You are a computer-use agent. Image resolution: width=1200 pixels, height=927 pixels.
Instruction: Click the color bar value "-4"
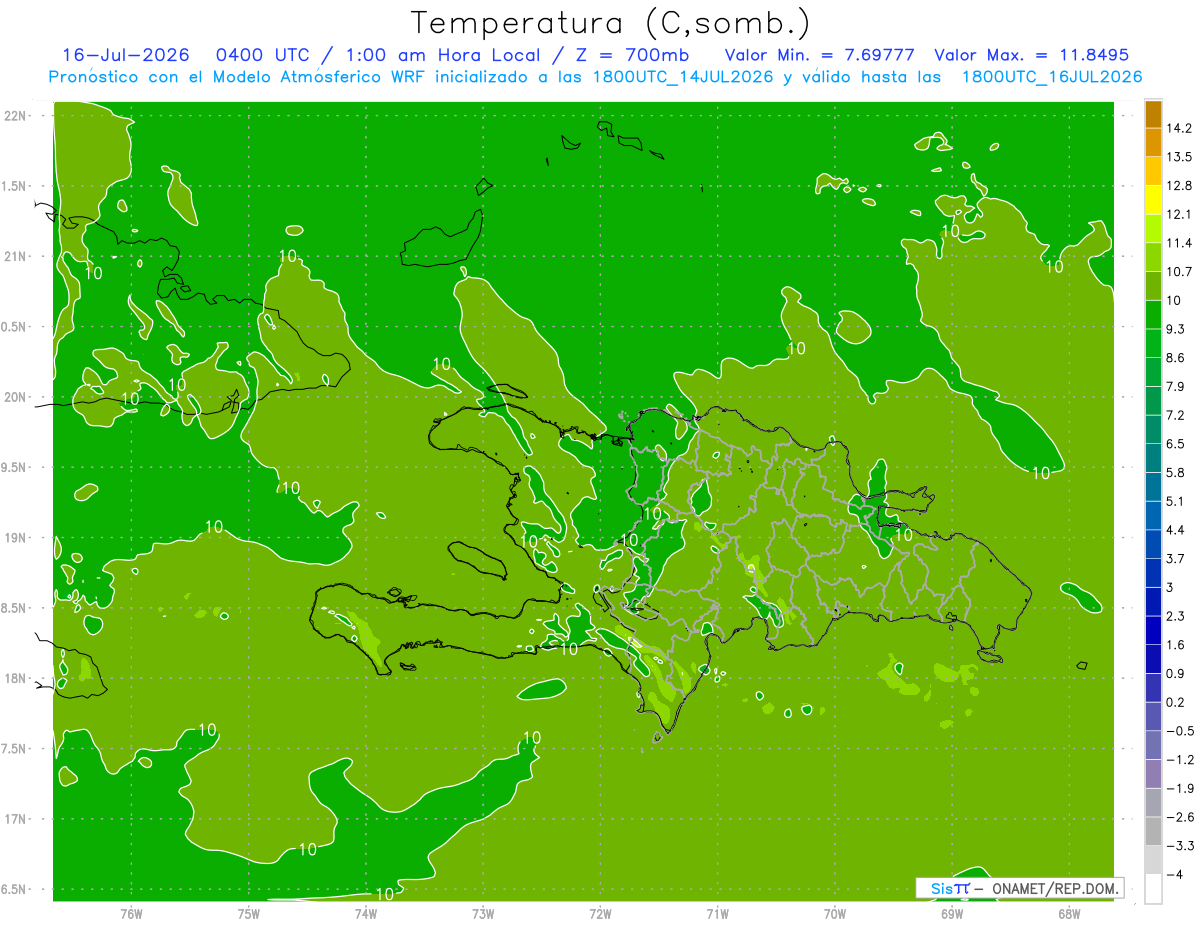1175,874
